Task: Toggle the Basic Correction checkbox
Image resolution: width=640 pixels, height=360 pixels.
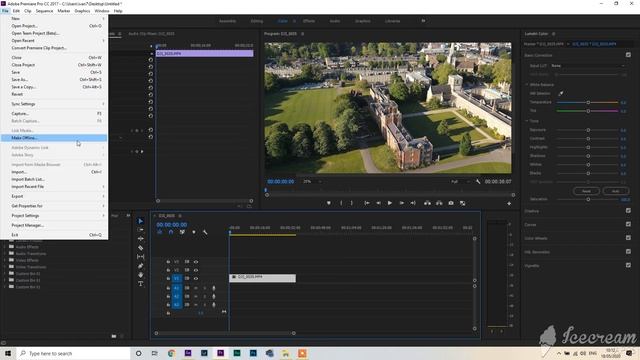Action: pos(628,54)
